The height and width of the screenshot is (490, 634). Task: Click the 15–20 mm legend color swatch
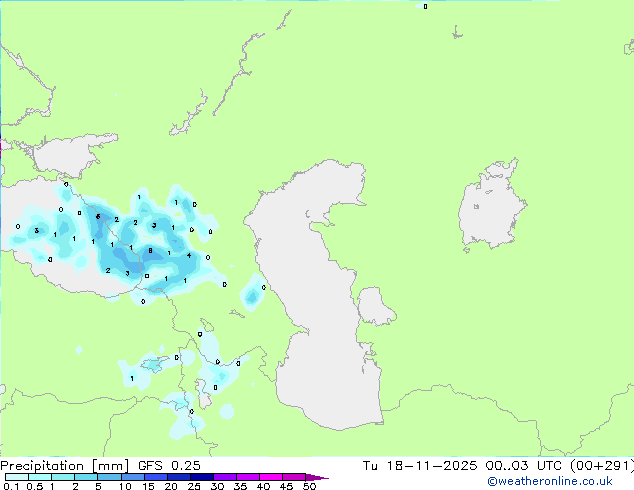point(155,477)
